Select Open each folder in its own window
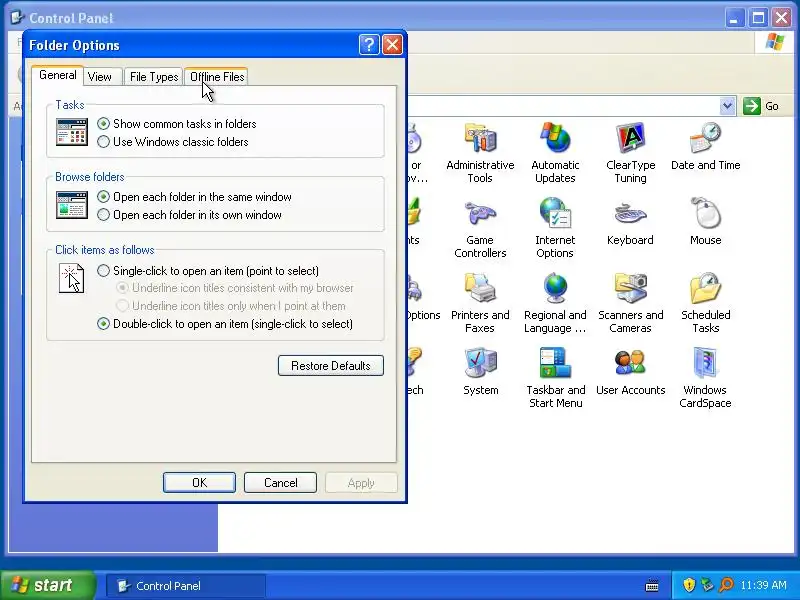800x600 pixels. (x=189, y=215)
